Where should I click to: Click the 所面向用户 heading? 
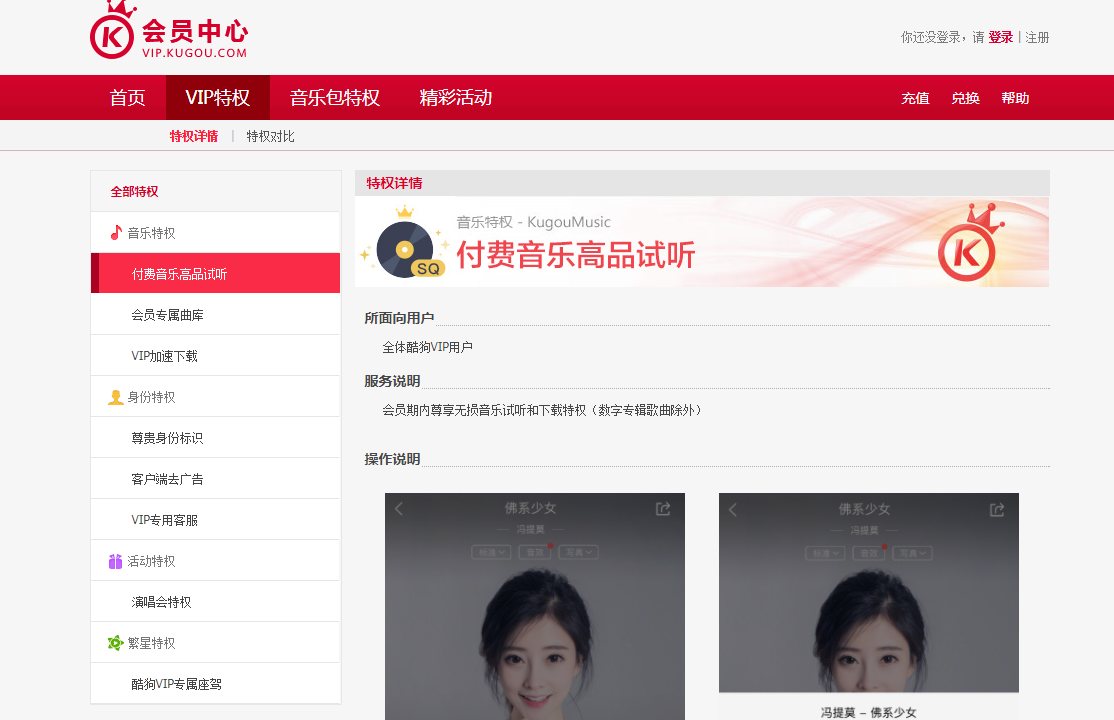[399, 318]
